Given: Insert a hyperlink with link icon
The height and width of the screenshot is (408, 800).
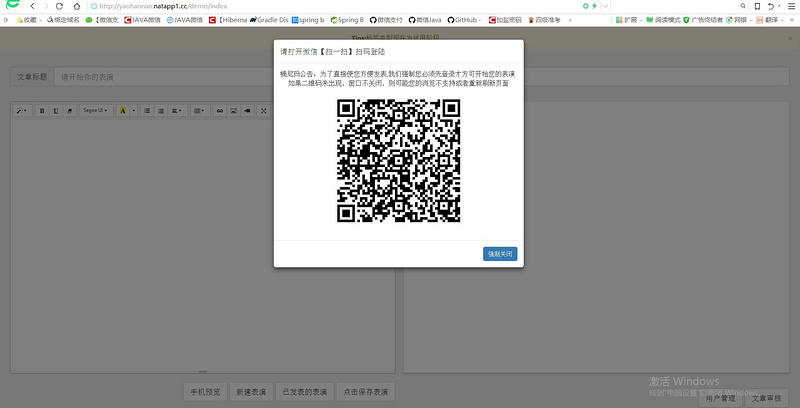Looking at the screenshot, I should click(220, 111).
